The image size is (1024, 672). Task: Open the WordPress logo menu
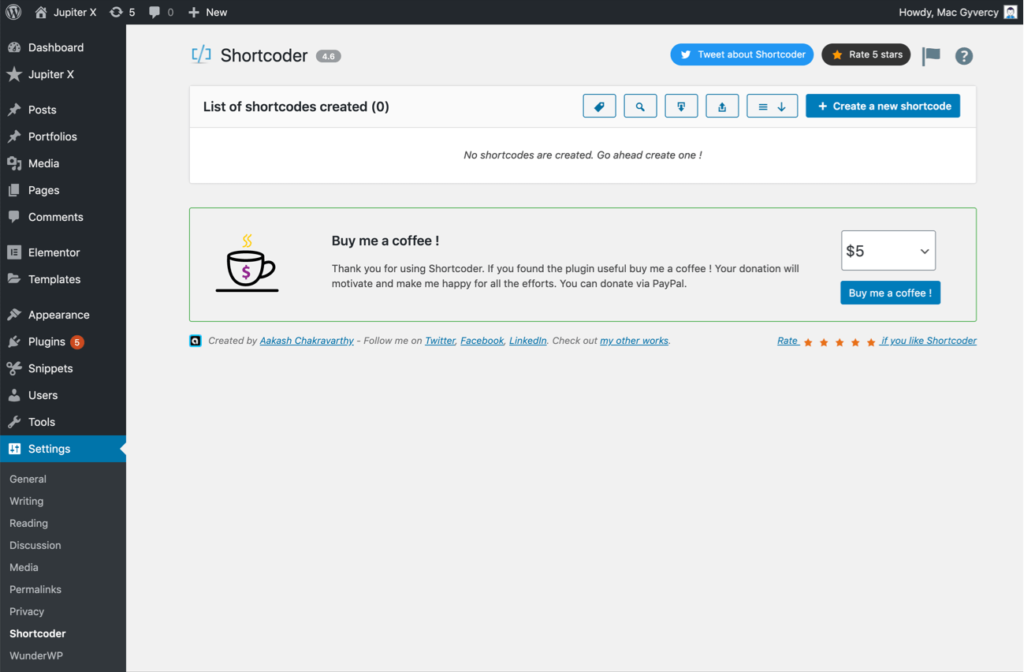[14, 12]
